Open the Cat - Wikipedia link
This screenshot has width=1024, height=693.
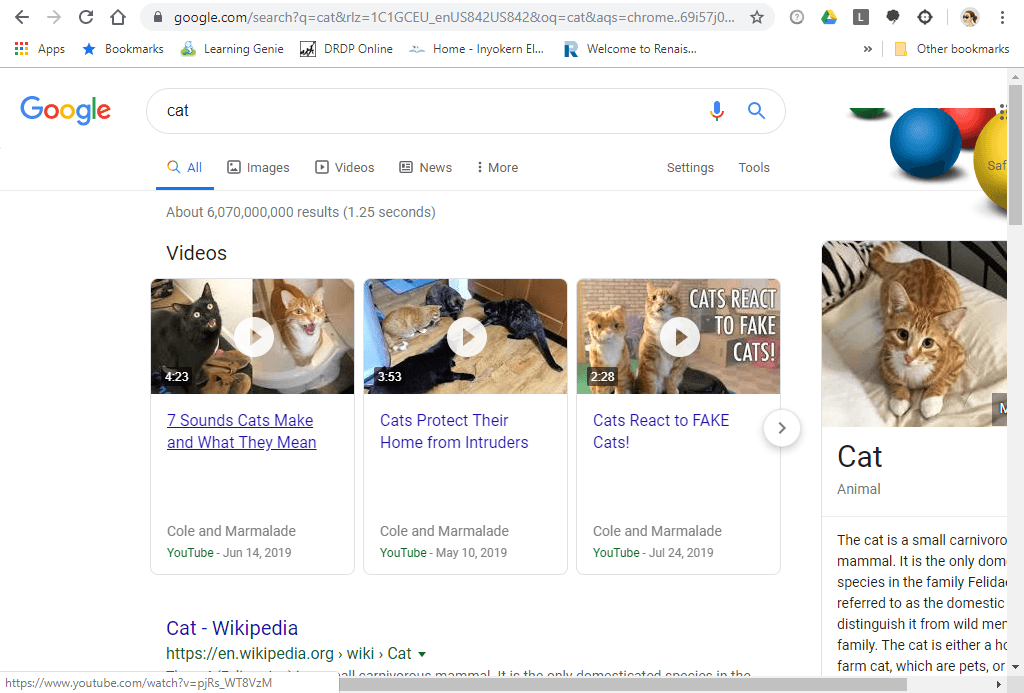pos(231,628)
